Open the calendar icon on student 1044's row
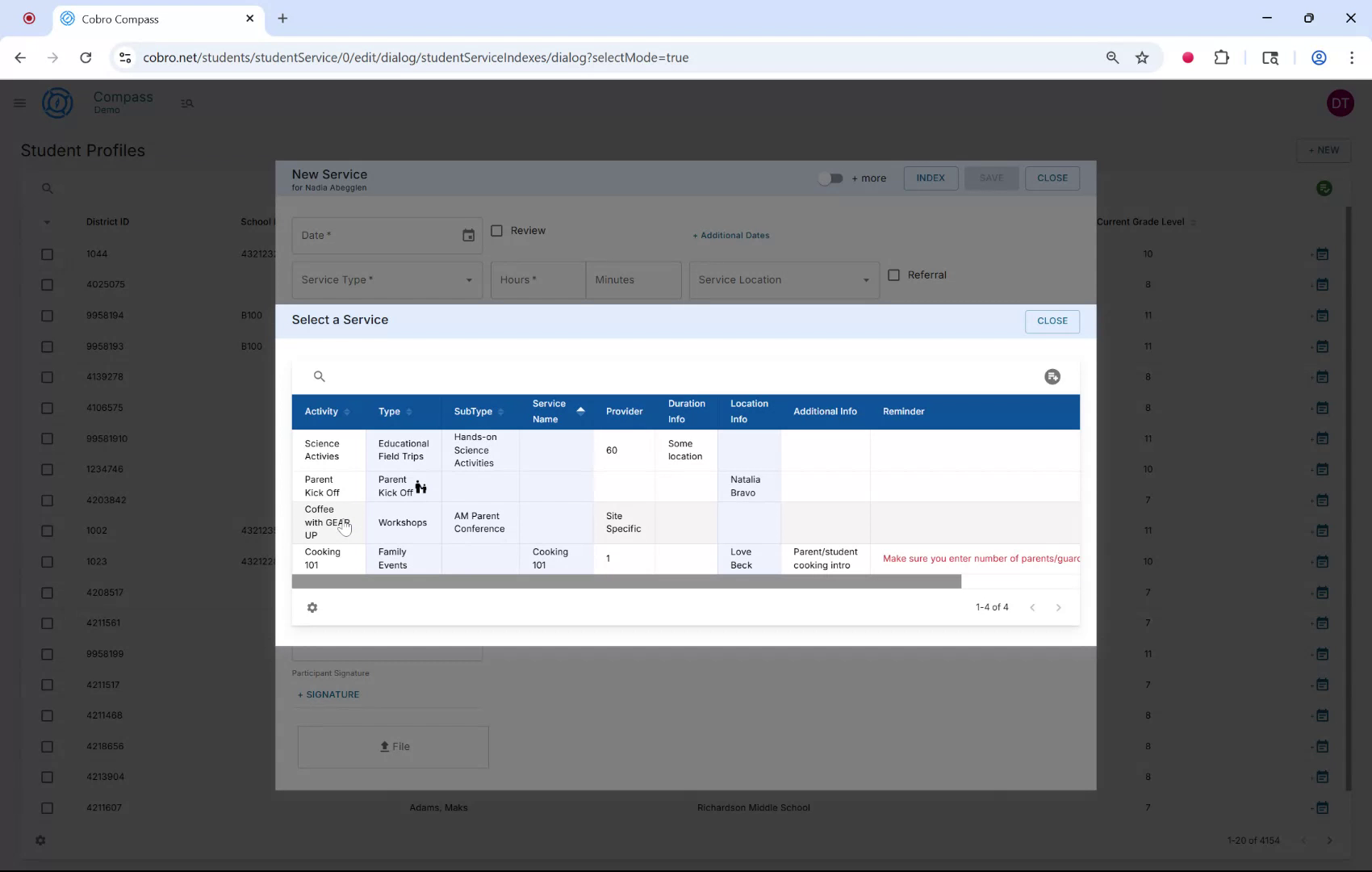 pos(1322,254)
